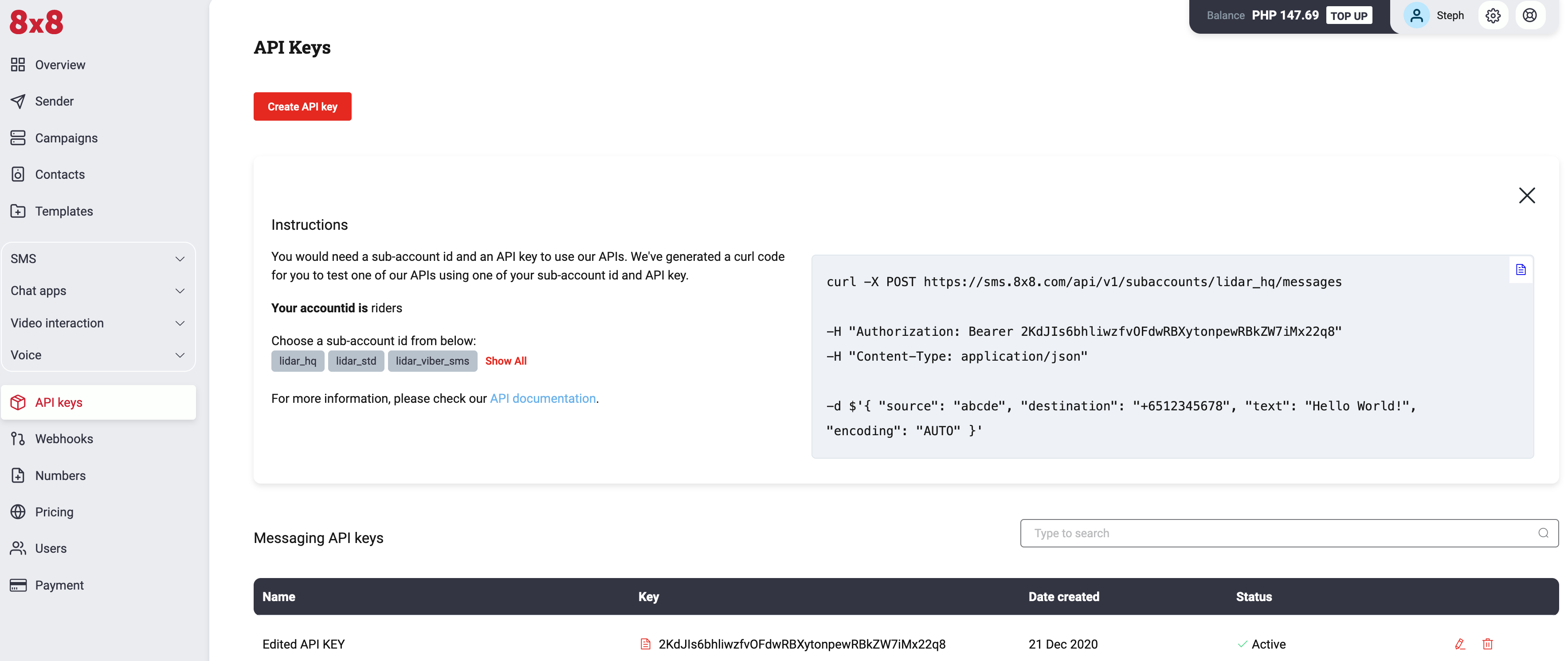Copy the Edited API KEY key value
This screenshot has height=661, width=1568.
point(645,644)
